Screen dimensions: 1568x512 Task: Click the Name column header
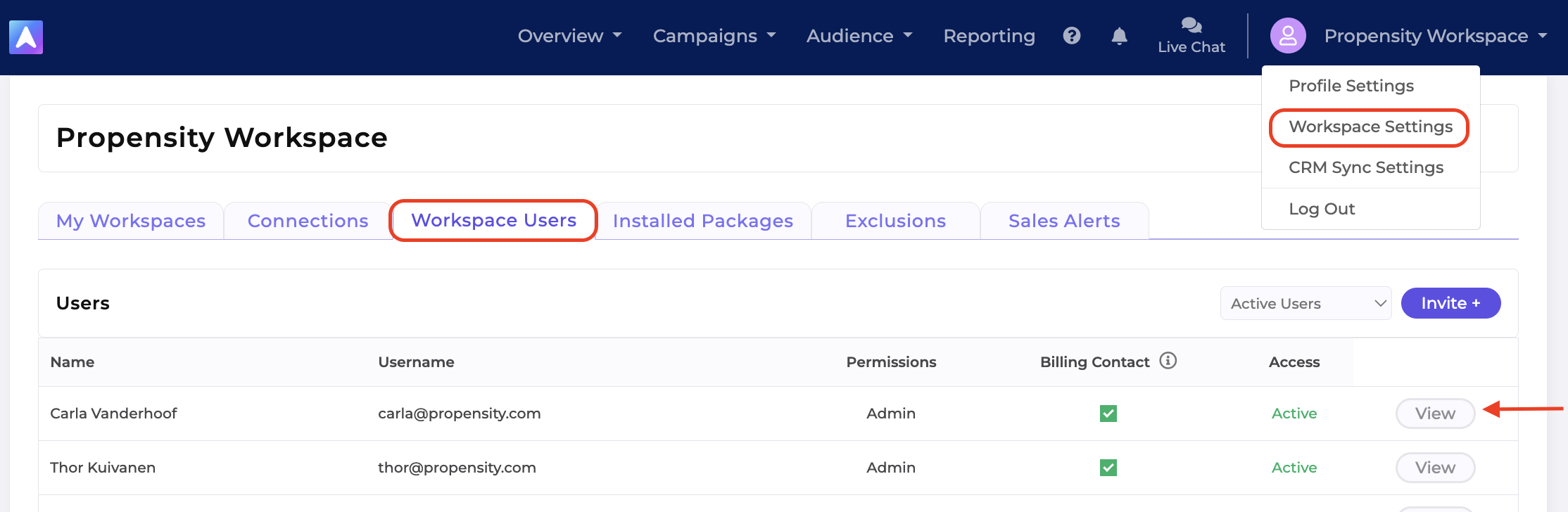point(72,362)
